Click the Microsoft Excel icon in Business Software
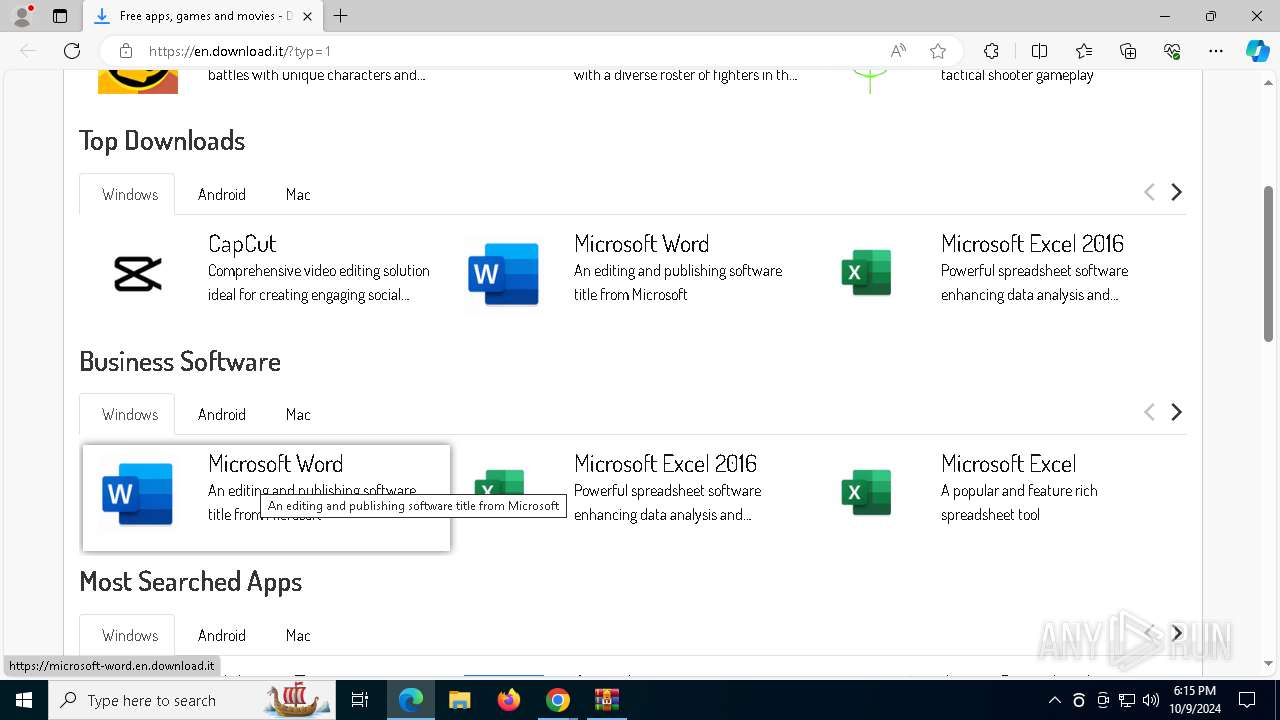1280x720 pixels. point(866,493)
